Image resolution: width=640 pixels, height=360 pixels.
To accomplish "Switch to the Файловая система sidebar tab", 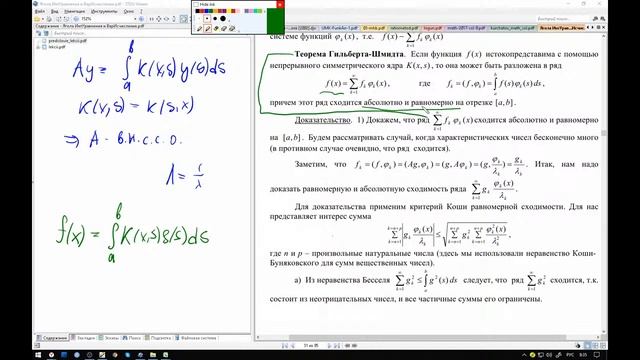I will [x=196, y=338].
